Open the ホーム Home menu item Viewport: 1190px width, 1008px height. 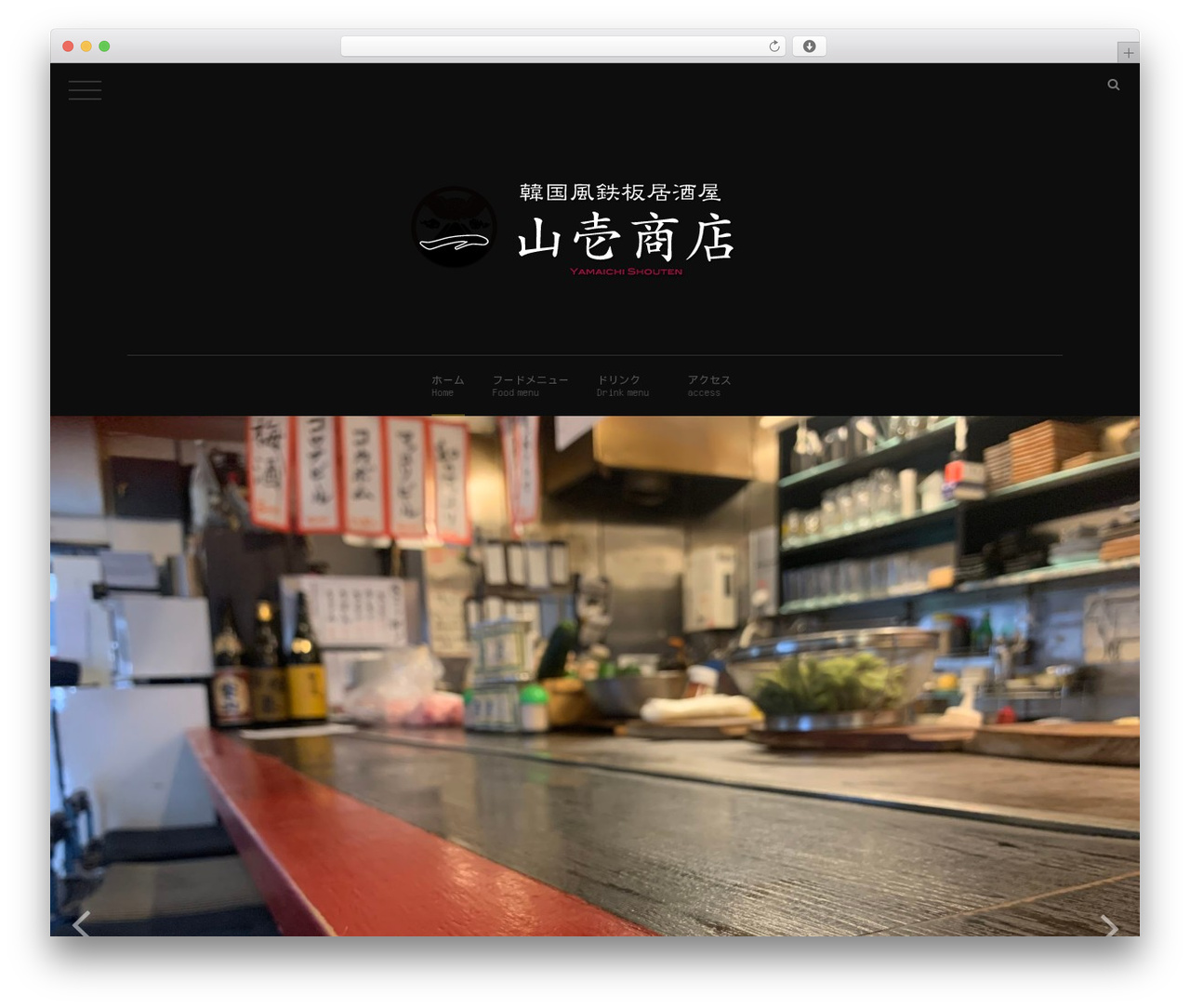[447, 386]
